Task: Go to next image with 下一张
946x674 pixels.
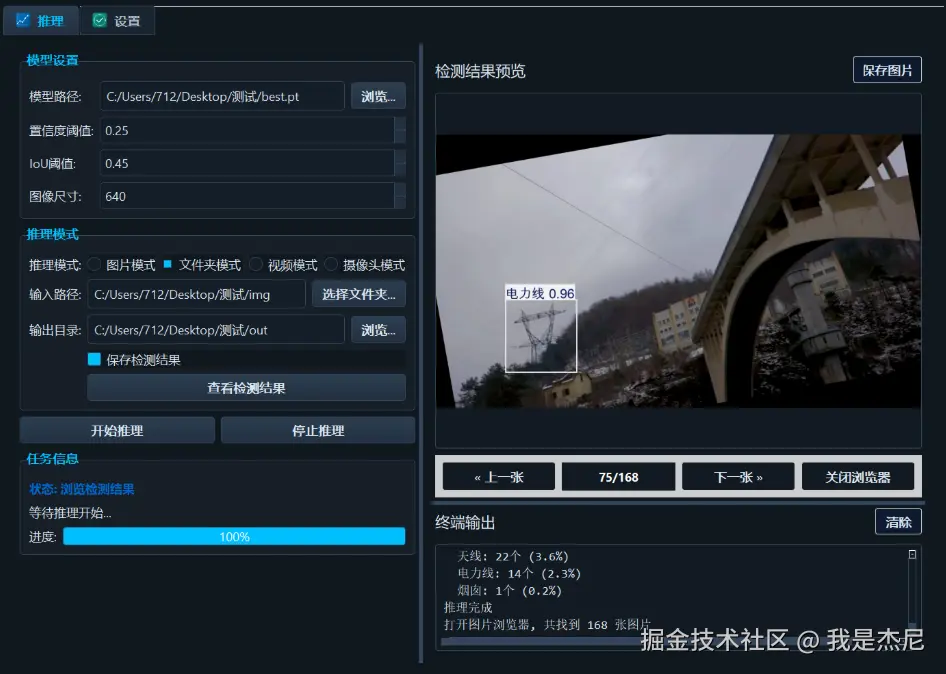Action: pyautogui.click(x=738, y=476)
